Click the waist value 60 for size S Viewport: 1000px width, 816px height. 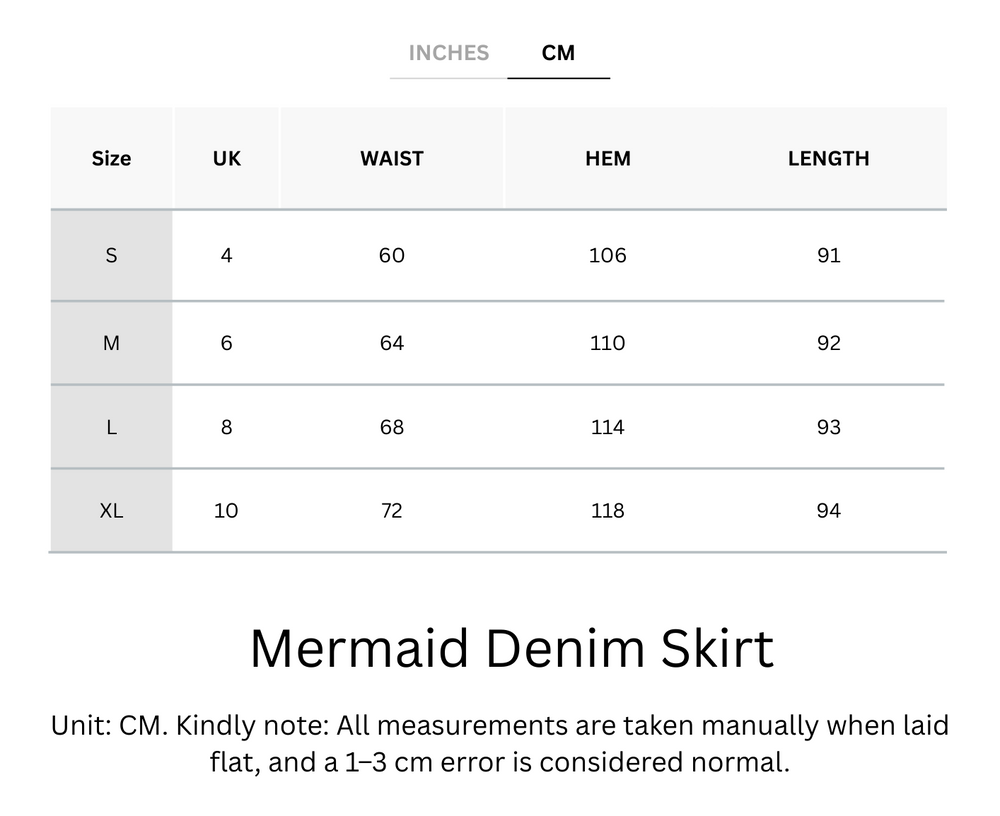[x=392, y=256]
